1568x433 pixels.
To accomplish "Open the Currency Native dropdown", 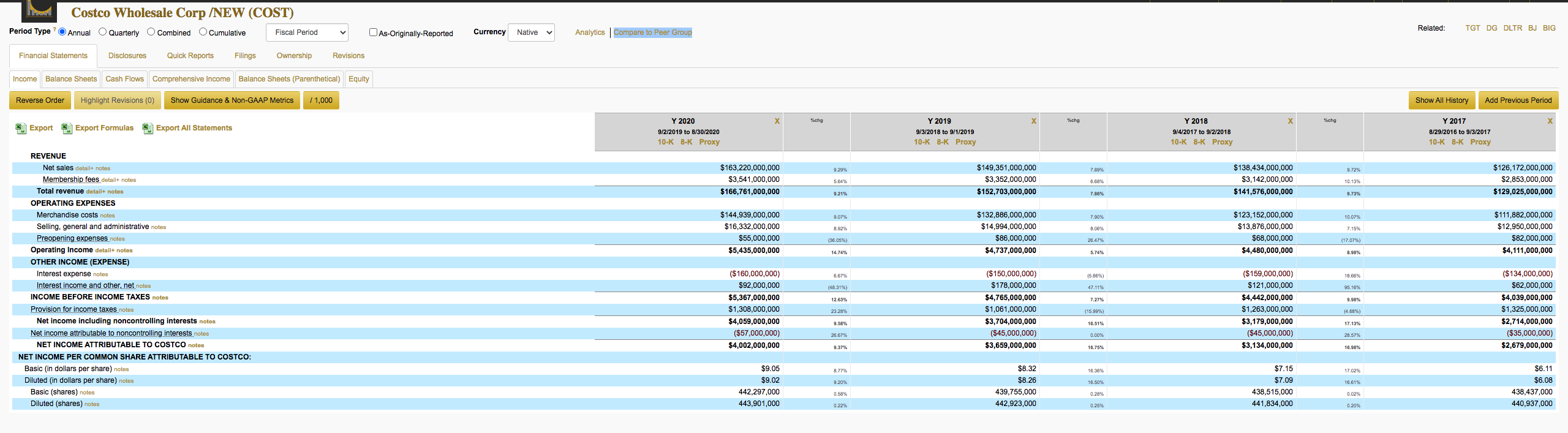I will pos(531,32).
